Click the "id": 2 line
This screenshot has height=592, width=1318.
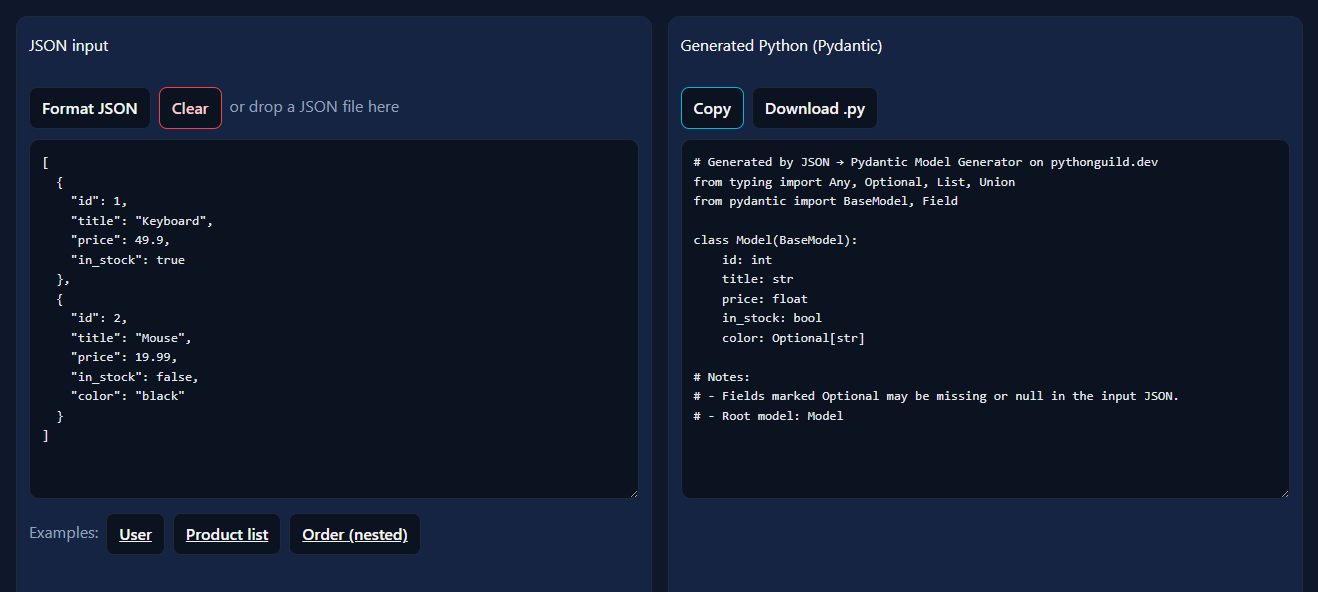99,318
